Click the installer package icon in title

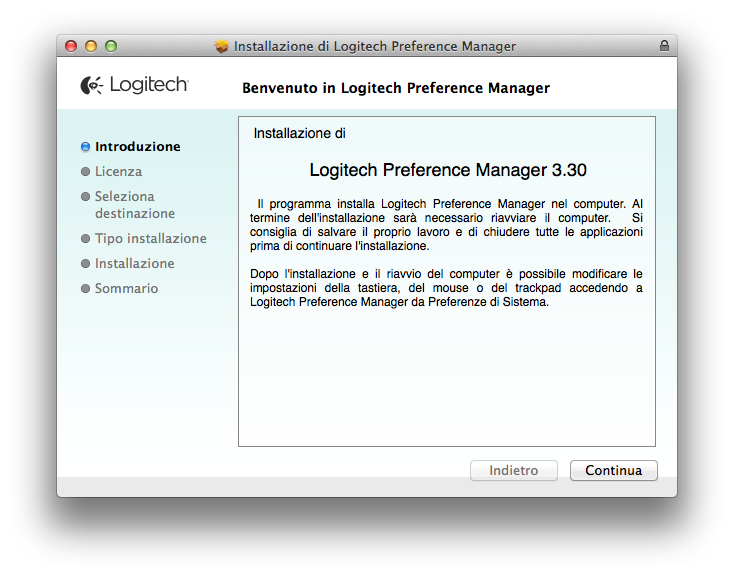[x=221, y=46]
